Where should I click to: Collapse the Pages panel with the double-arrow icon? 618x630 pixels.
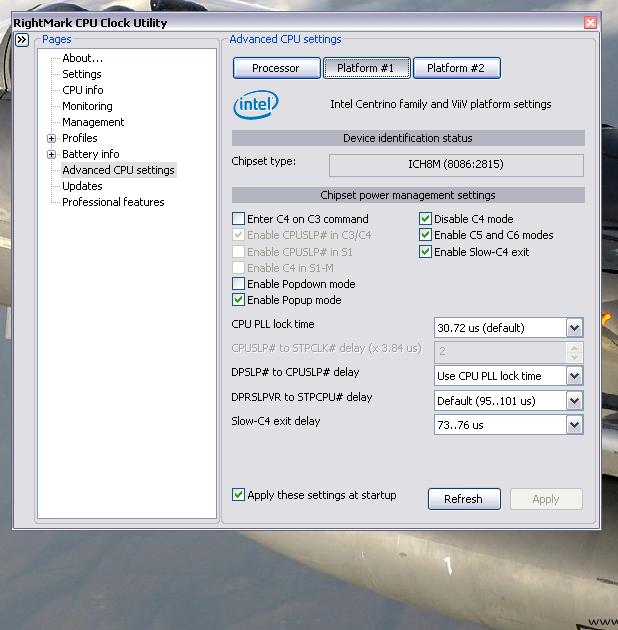pyautogui.click(x=22, y=40)
